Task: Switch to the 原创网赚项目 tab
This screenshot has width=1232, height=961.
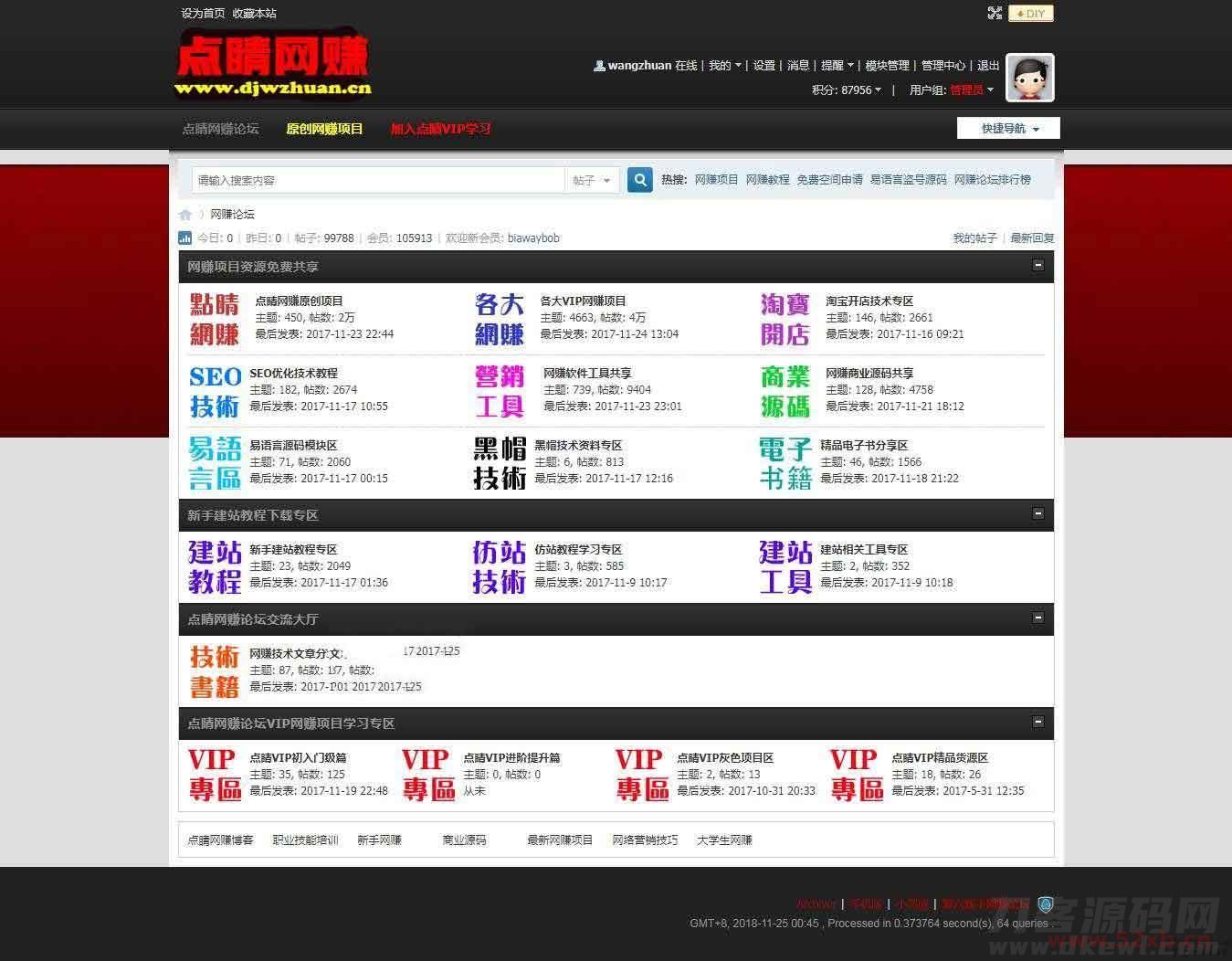Action: point(324,128)
